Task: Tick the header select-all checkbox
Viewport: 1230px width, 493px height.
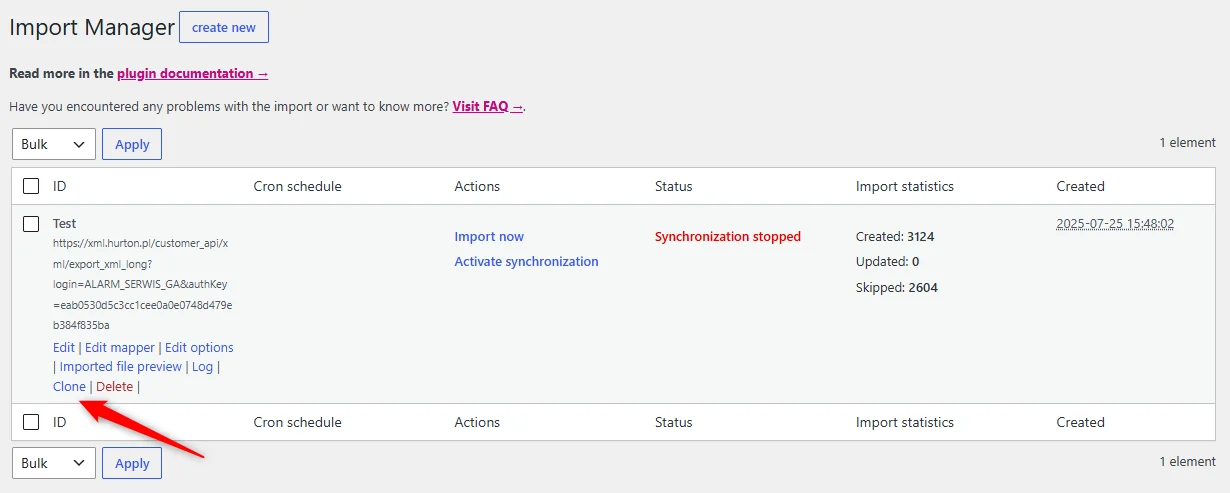Action: click(x=31, y=186)
